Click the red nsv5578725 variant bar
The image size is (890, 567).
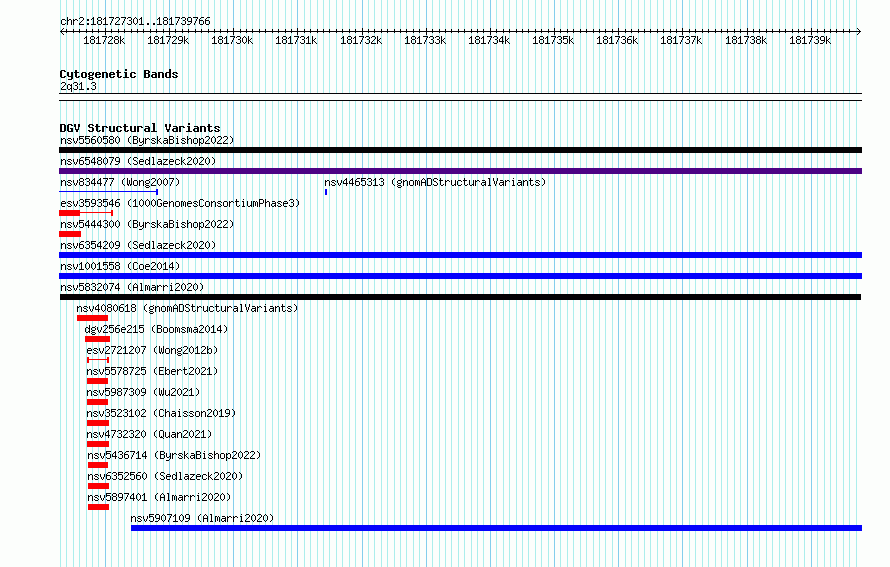tap(98, 381)
